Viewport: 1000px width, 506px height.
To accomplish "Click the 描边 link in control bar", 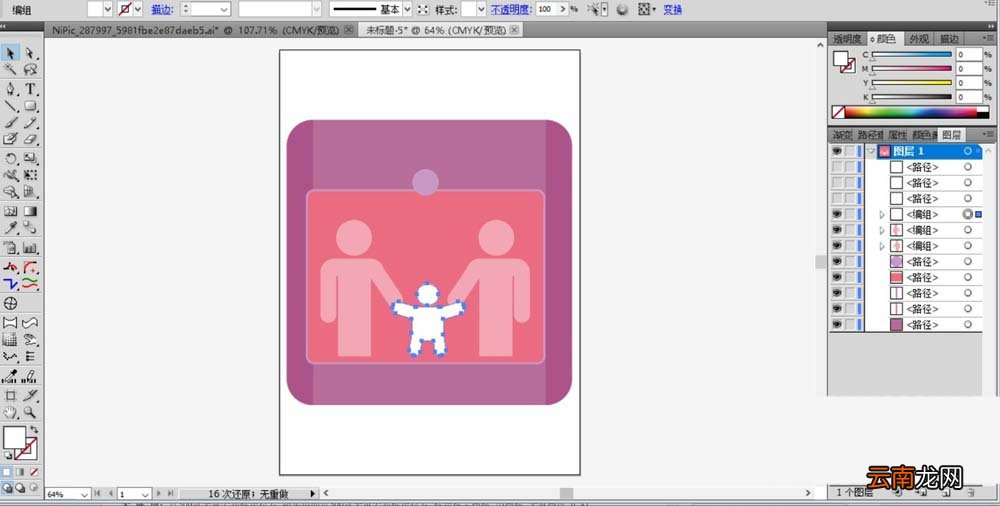I will point(161,10).
